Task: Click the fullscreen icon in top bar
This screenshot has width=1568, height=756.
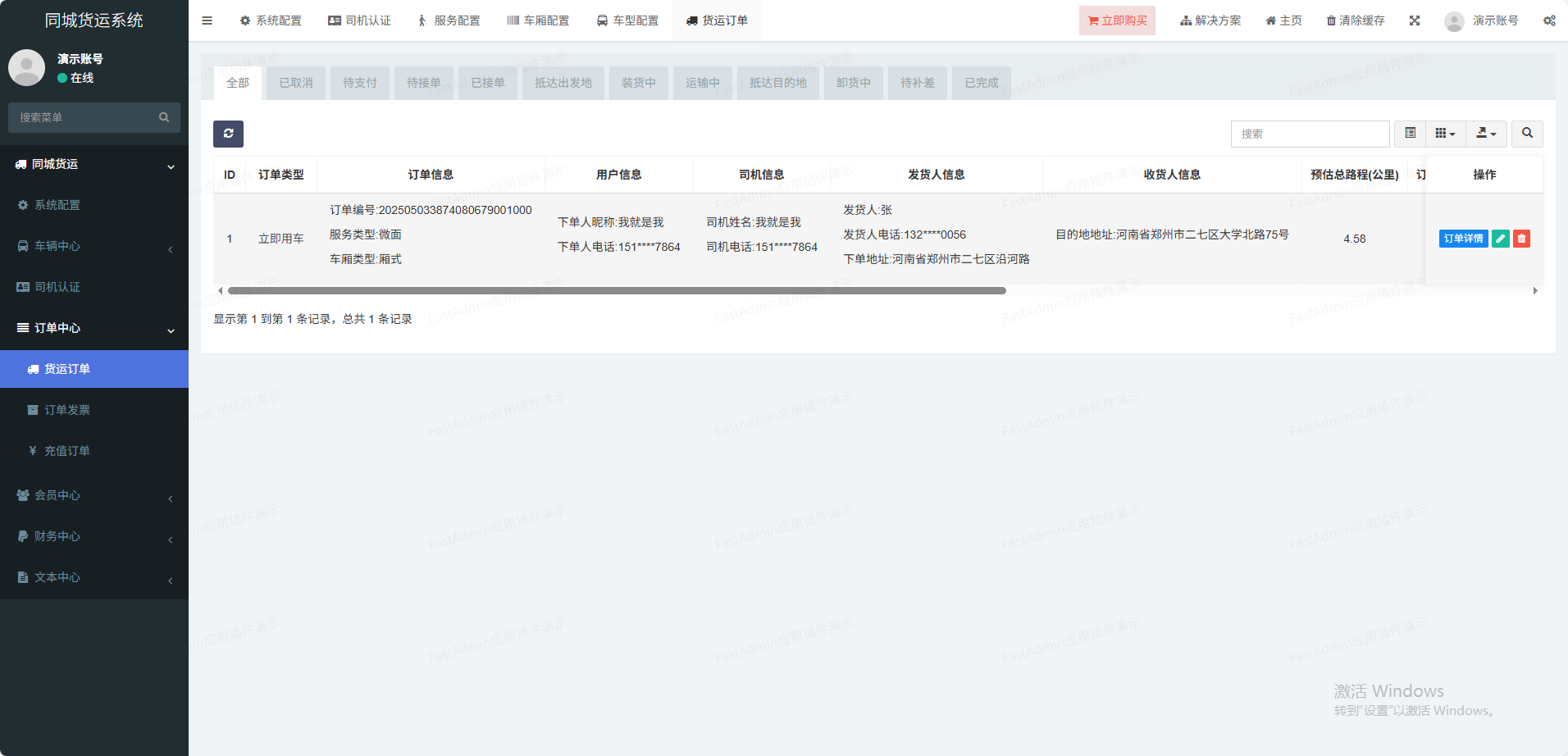Action: [x=1415, y=20]
